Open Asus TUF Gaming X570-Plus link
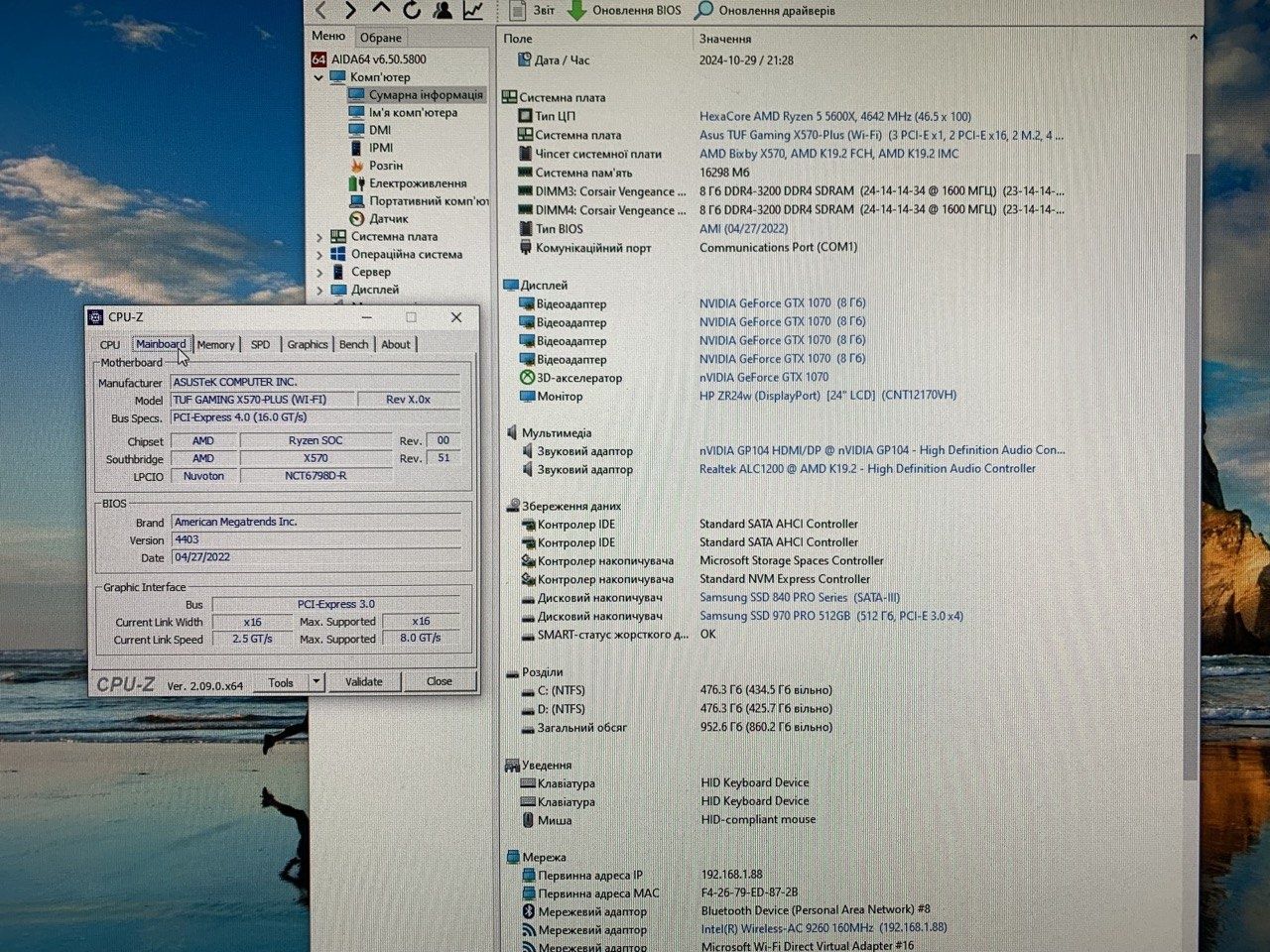This screenshot has width=1270, height=952. [x=881, y=135]
